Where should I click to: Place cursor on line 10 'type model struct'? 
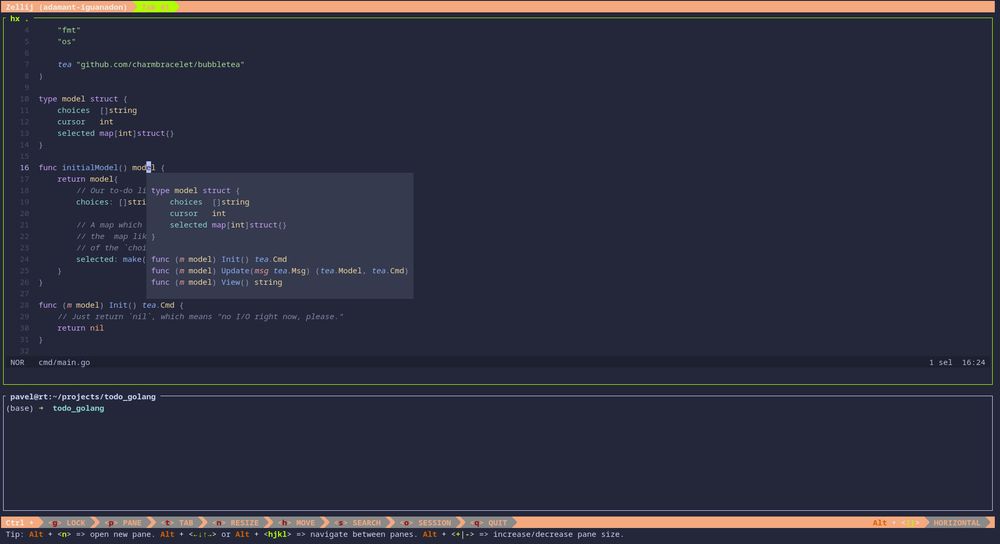(x=83, y=99)
